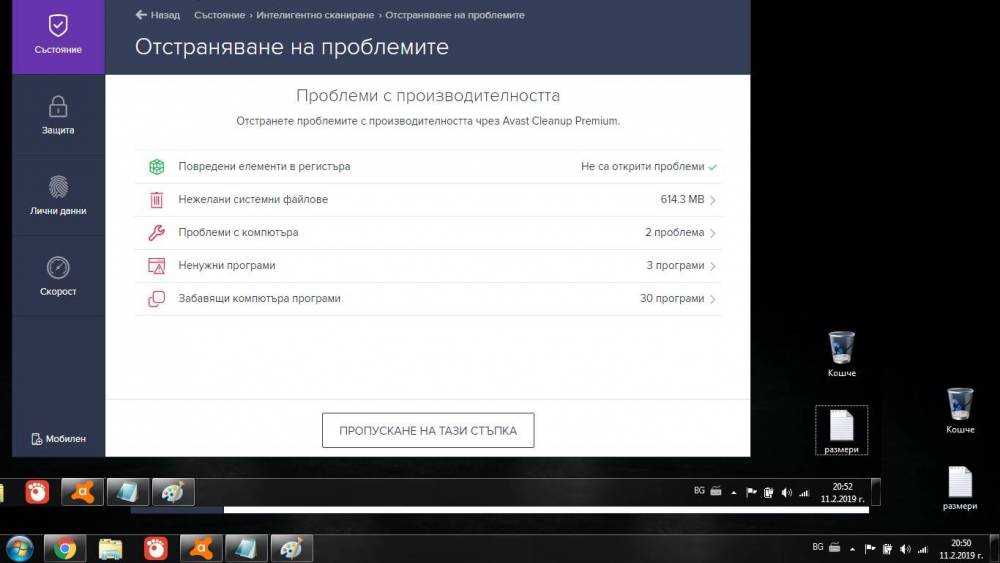Select Проблеми с компютъра row label
This screenshot has width=1000, height=563.
[238, 233]
